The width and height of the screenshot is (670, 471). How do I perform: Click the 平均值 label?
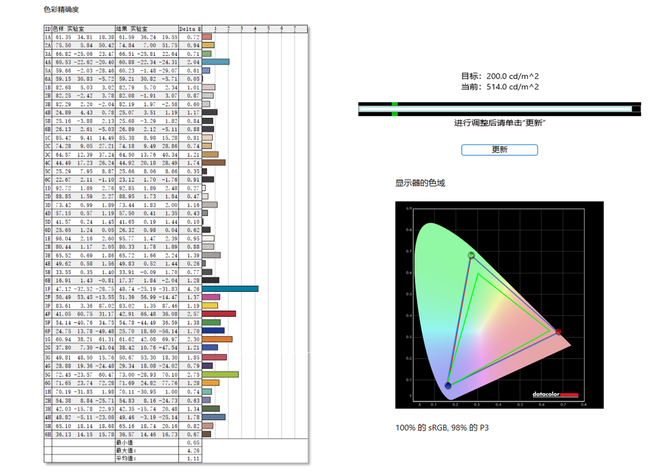coord(126,459)
